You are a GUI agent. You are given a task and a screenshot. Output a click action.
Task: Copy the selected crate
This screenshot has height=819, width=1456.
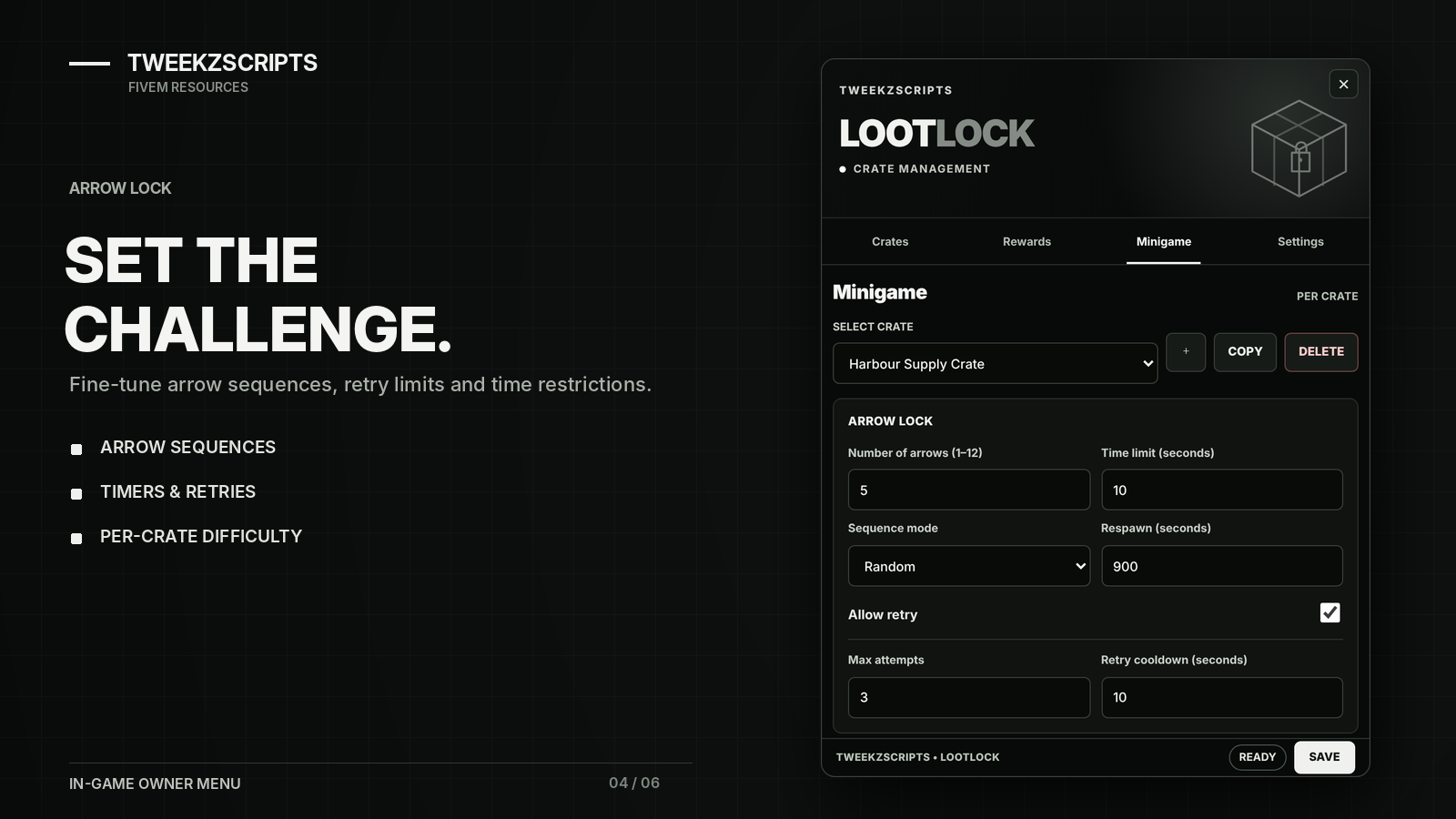1245,351
